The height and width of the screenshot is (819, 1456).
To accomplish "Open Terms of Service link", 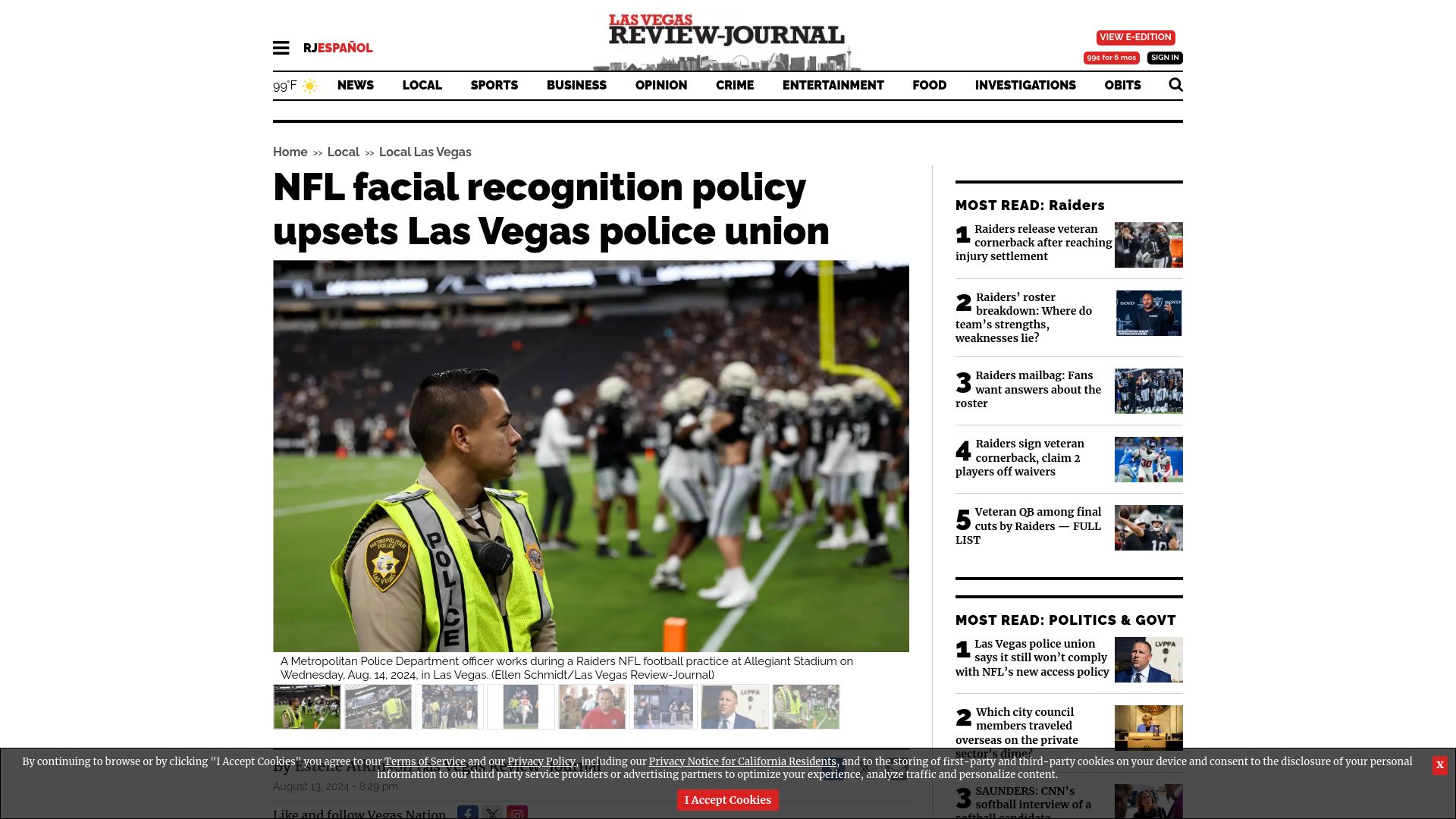I will pyautogui.click(x=425, y=761).
